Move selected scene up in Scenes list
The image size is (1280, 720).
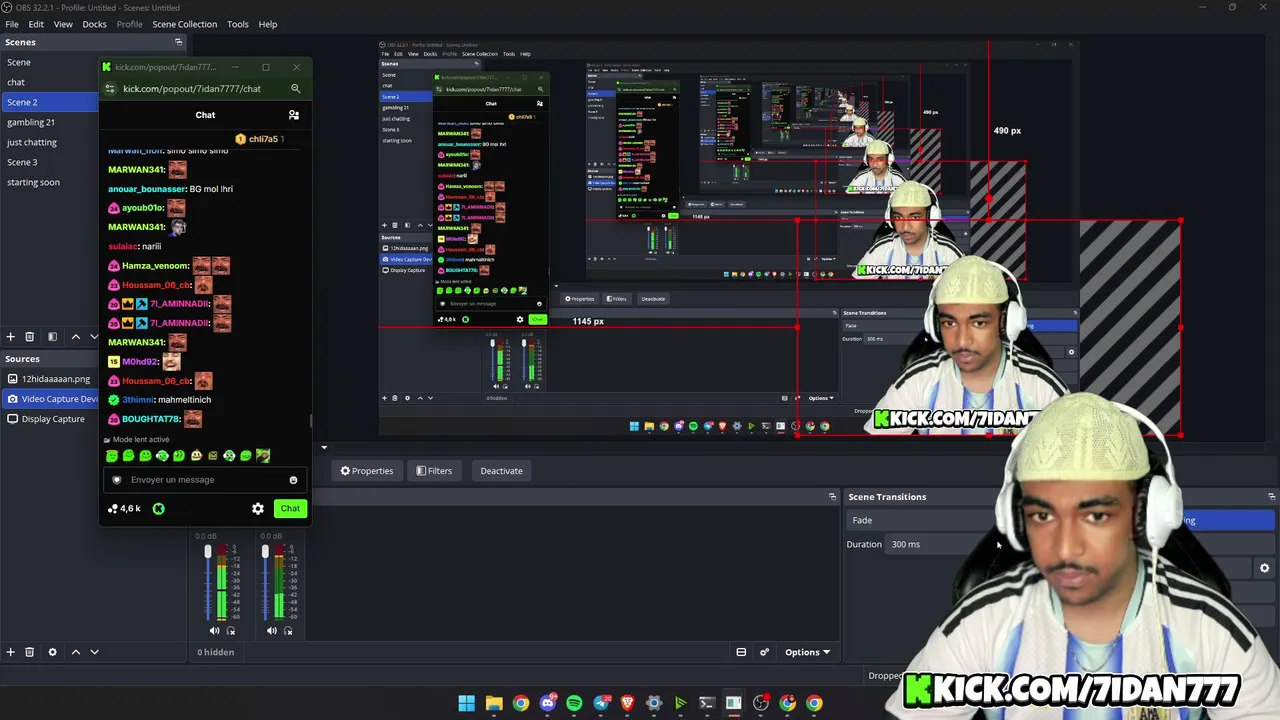pos(75,337)
